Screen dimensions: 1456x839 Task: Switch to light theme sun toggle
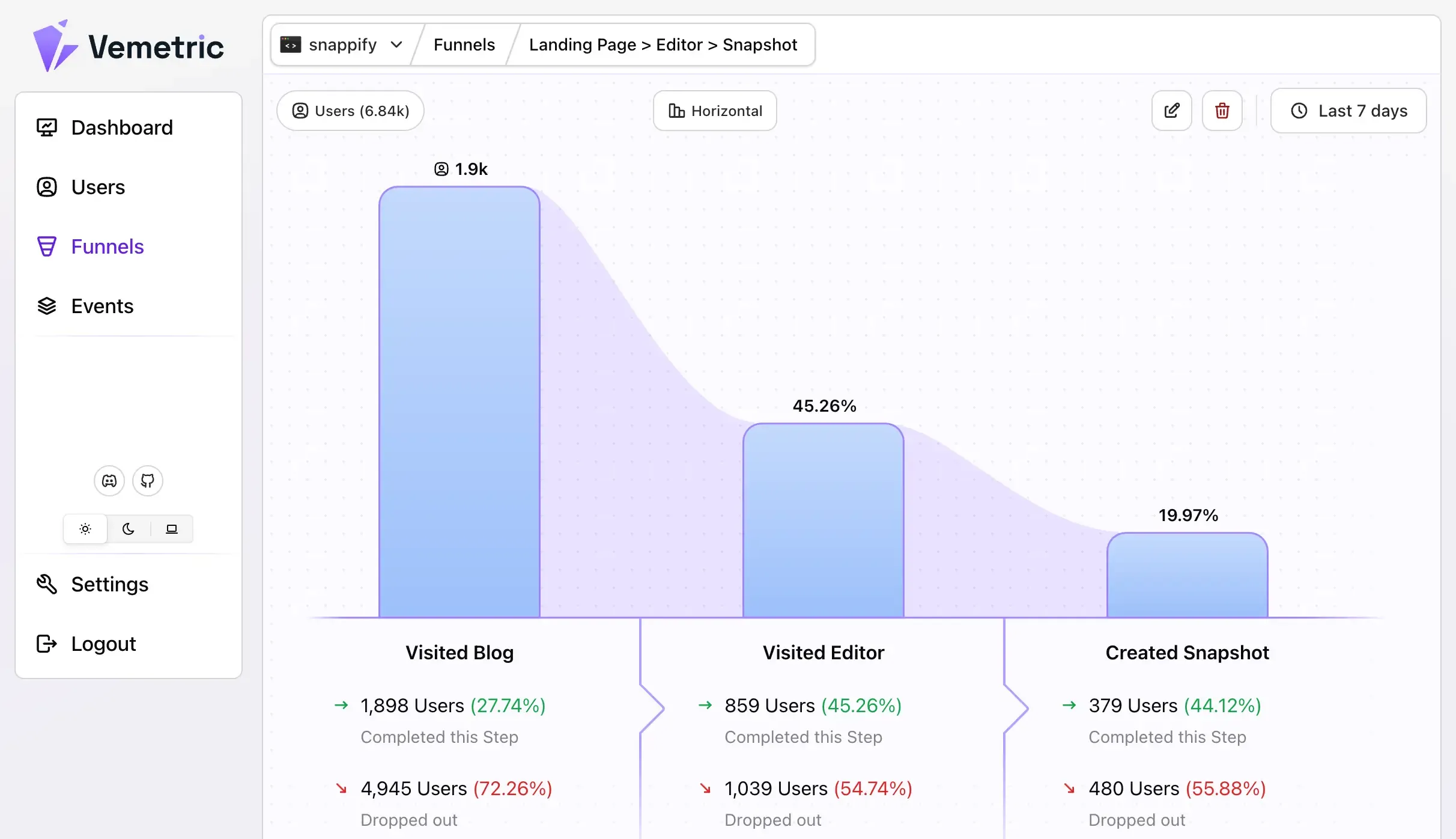click(85, 529)
